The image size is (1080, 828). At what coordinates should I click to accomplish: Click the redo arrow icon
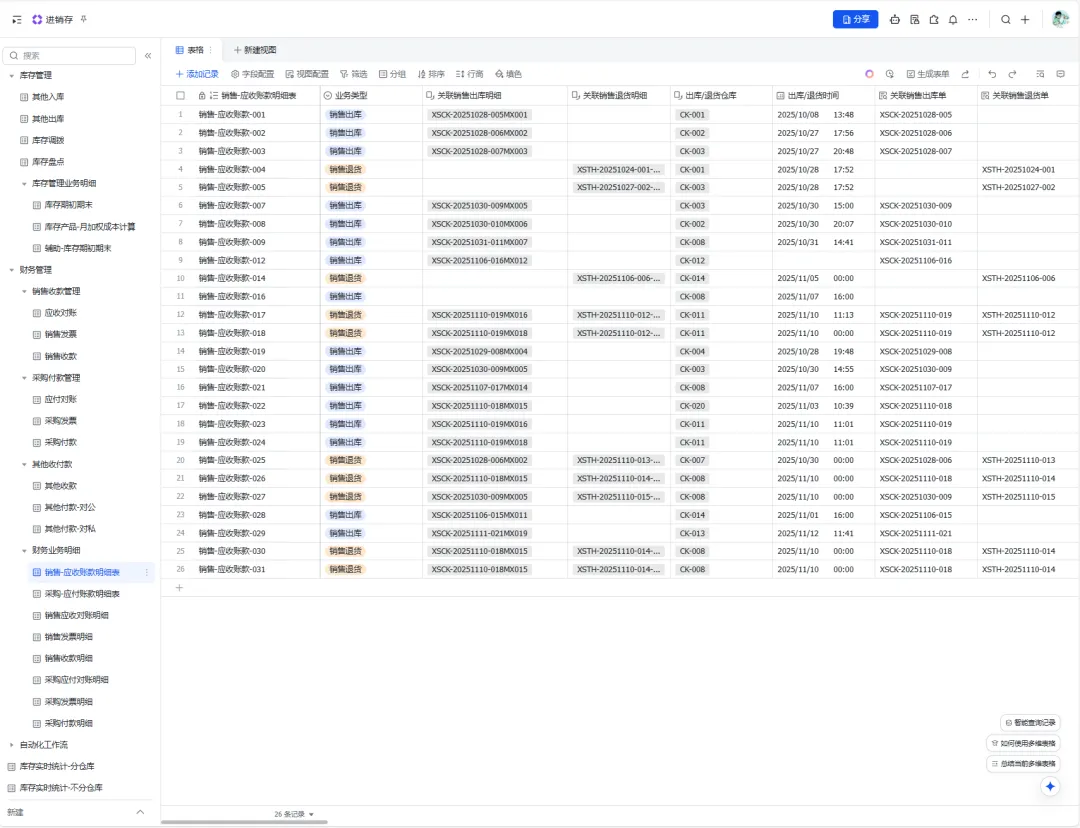point(1012,74)
